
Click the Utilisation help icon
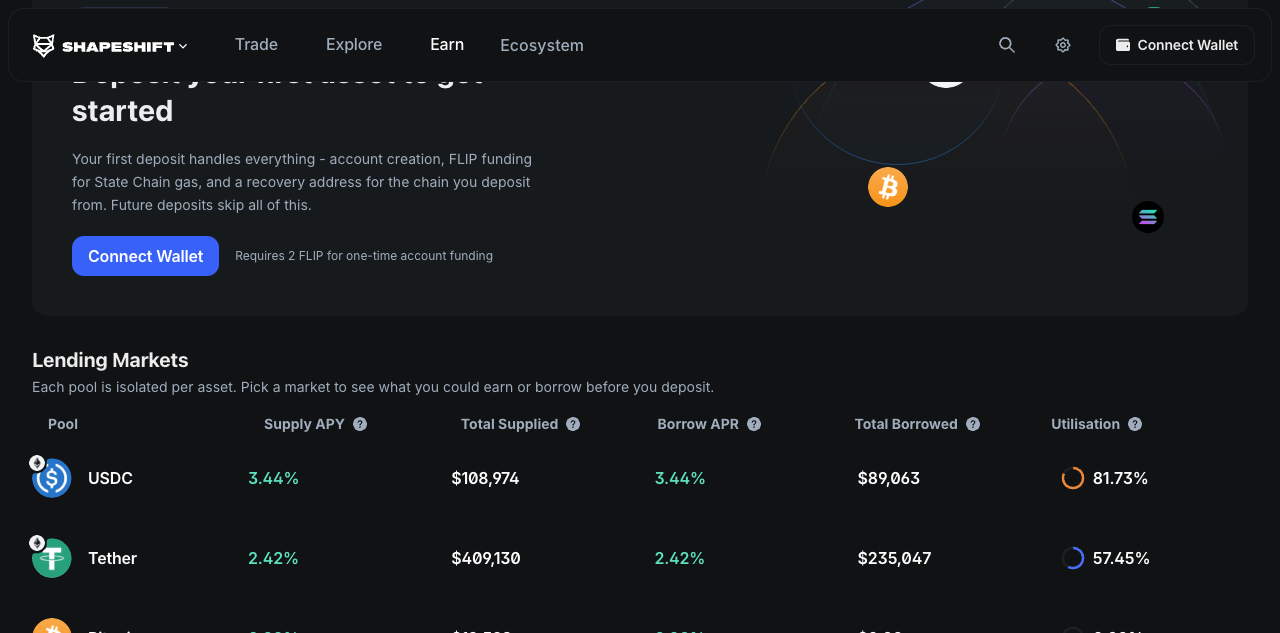click(x=1135, y=424)
